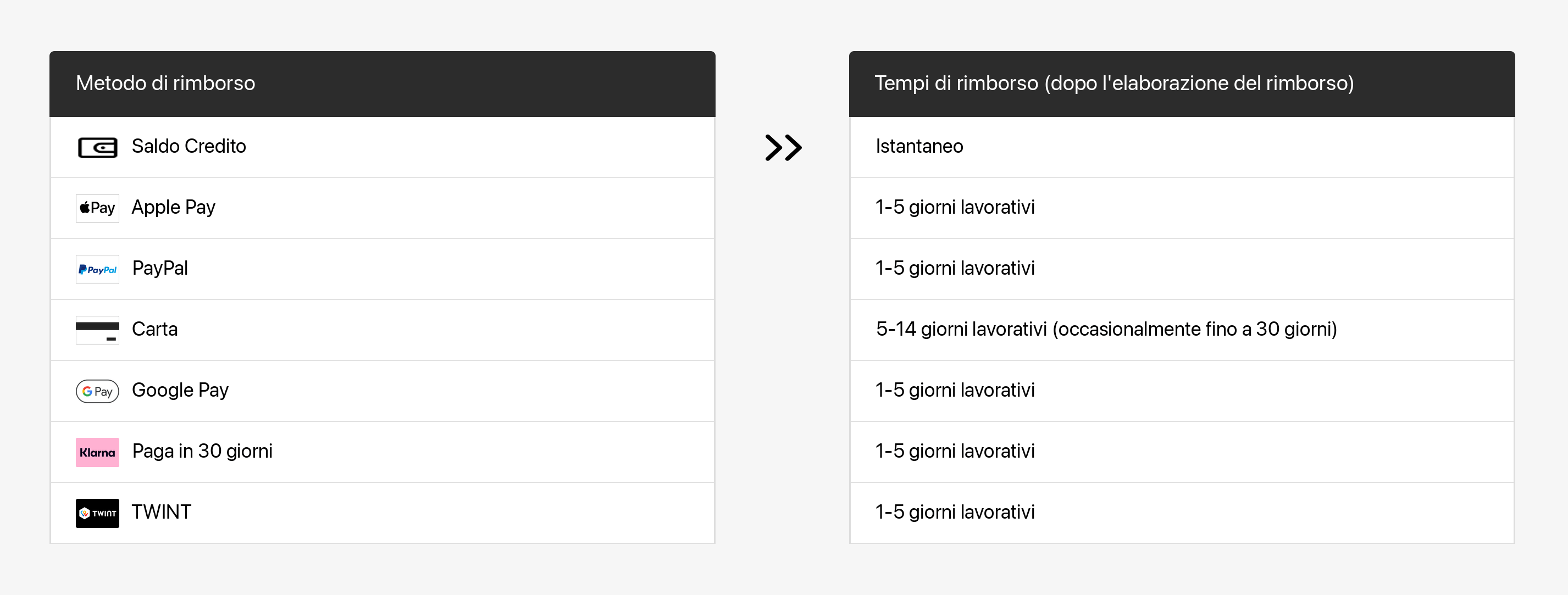Click the TWINT text label
This screenshot has width=1568, height=595.
(161, 511)
